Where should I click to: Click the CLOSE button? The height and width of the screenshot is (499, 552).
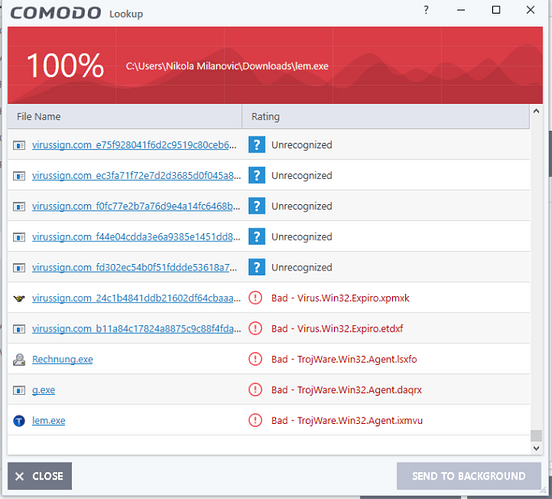click(40, 476)
